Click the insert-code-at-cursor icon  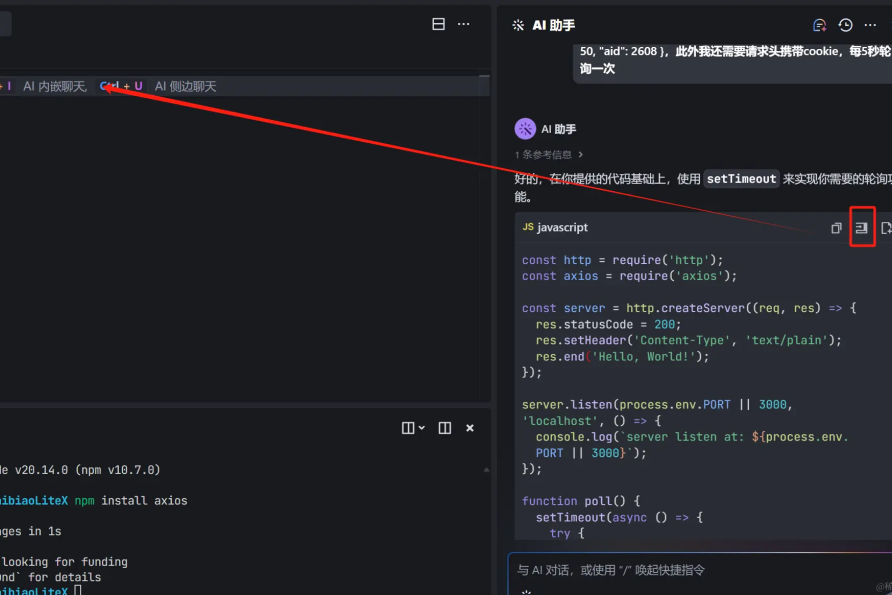point(861,227)
